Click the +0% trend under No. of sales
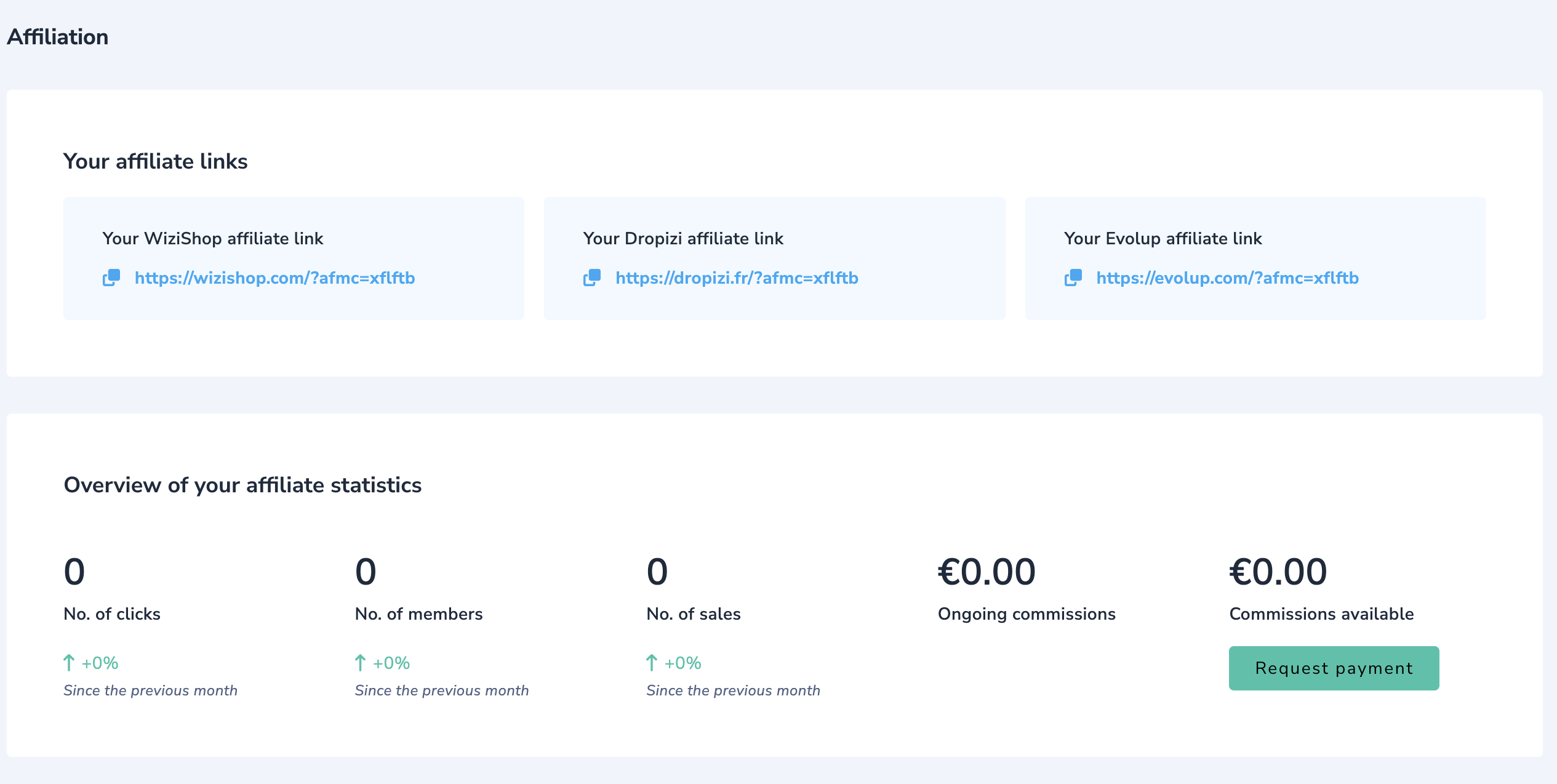This screenshot has width=1557, height=784. click(x=682, y=663)
